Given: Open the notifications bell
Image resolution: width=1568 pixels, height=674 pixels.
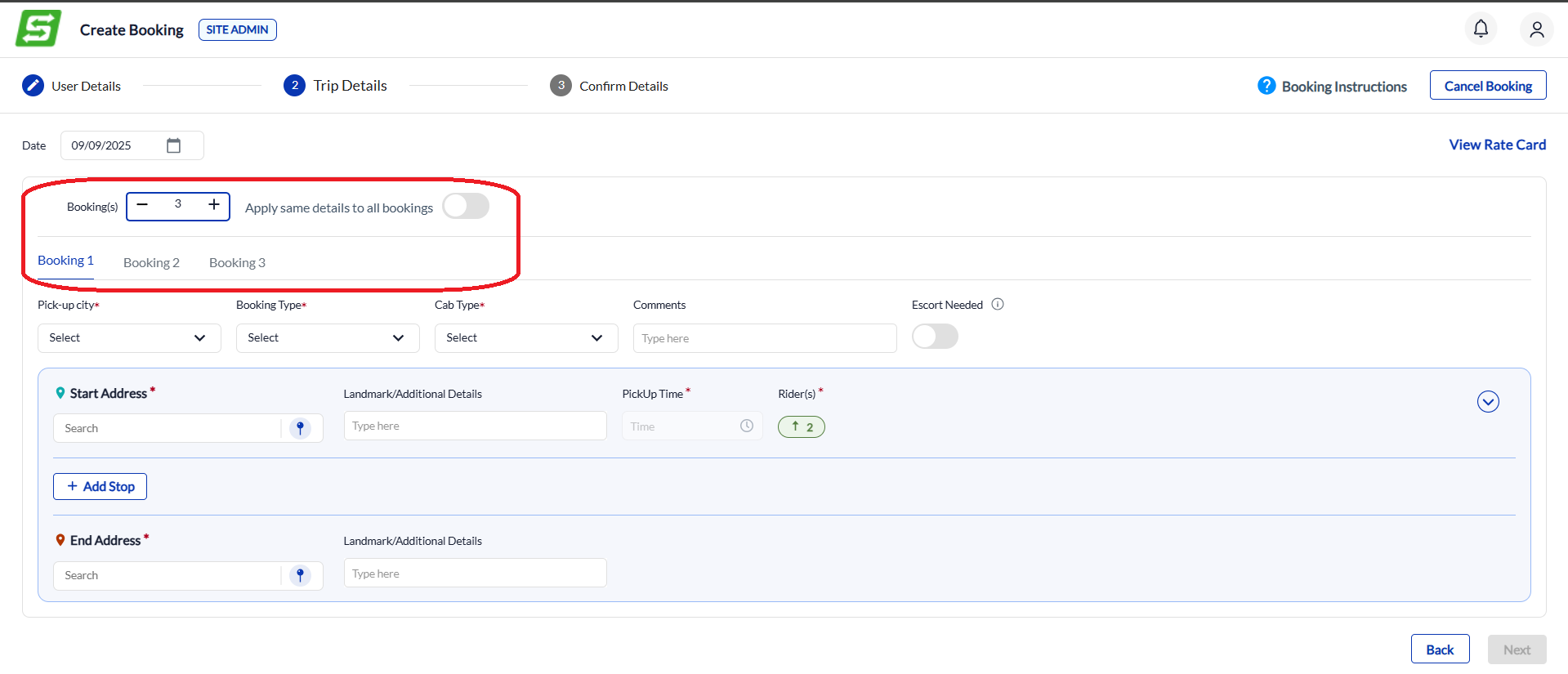Looking at the screenshot, I should pos(1481,29).
